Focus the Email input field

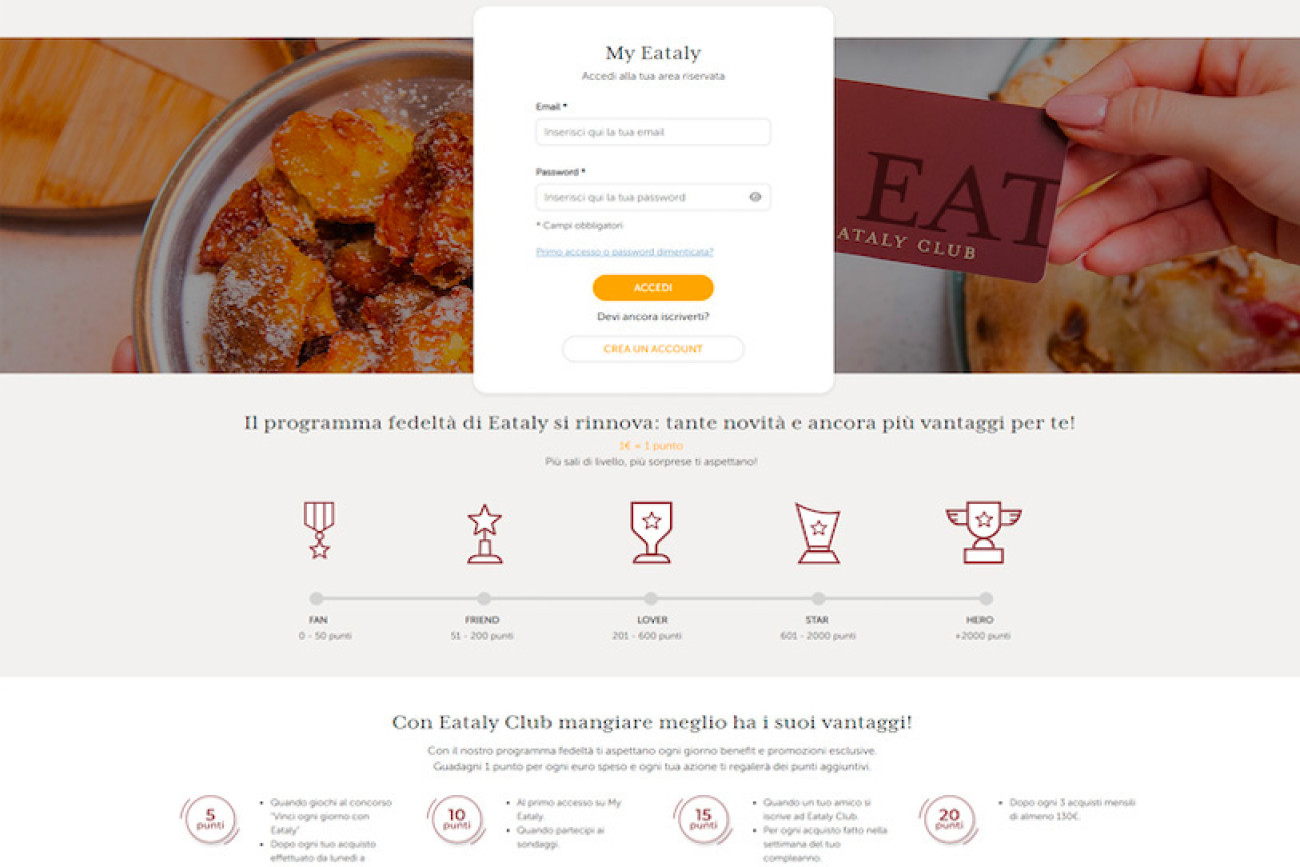pos(653,132)
